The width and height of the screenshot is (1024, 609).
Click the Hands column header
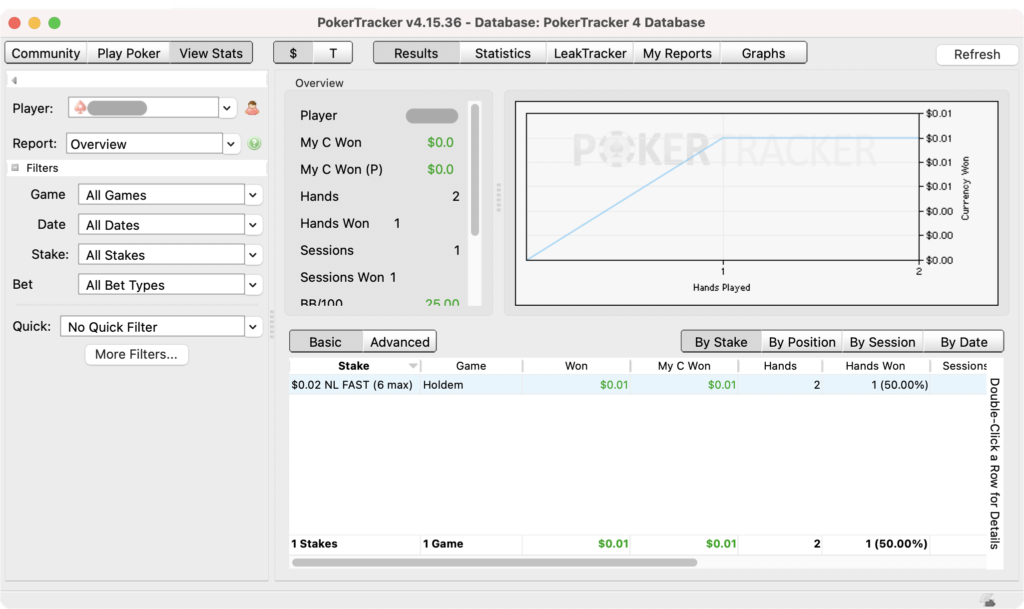(x=780, y=366)
